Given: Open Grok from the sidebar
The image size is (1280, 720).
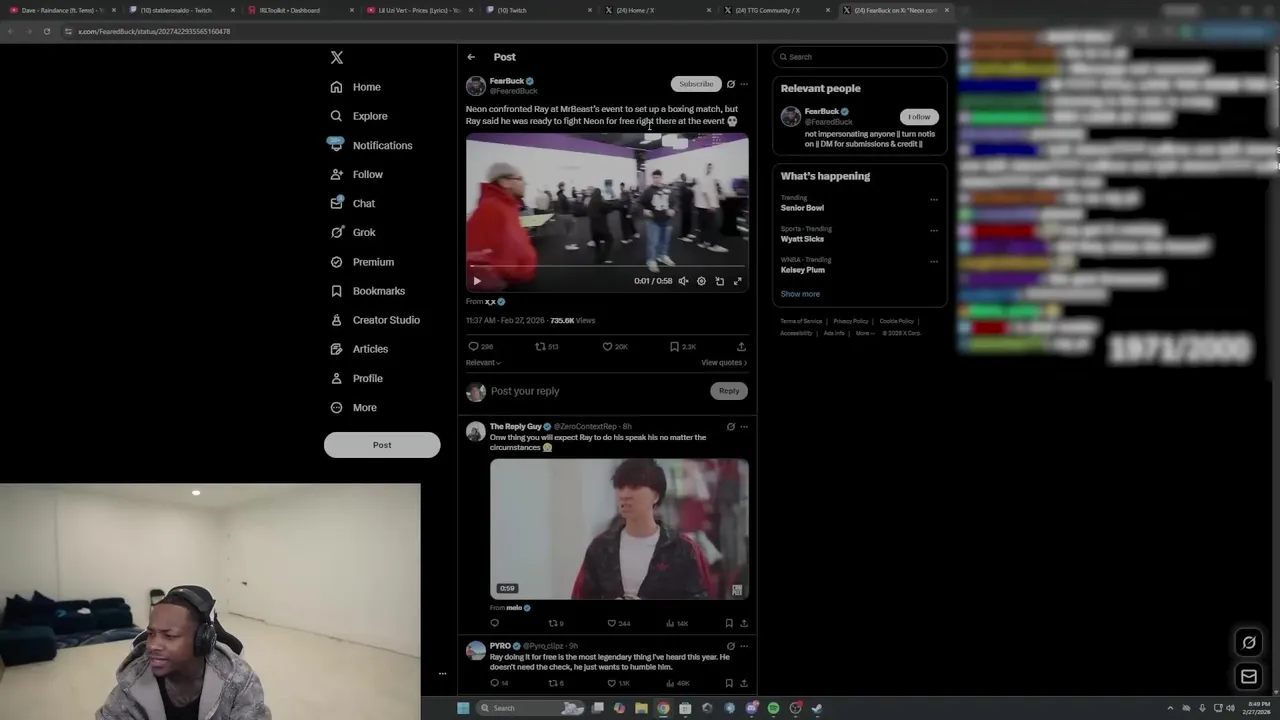Looking at the screenshot, I should (353, 232).
